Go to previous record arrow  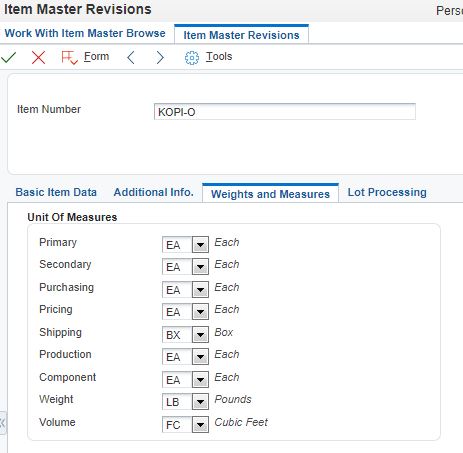(x=131, y=57)
